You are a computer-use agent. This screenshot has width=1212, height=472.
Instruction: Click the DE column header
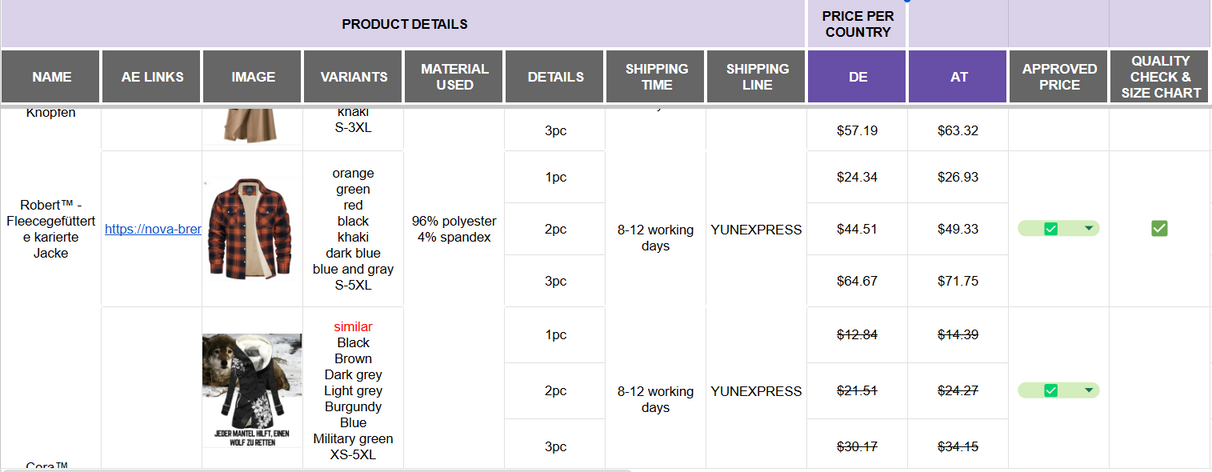pyautogui.click(x=857, y=76)
